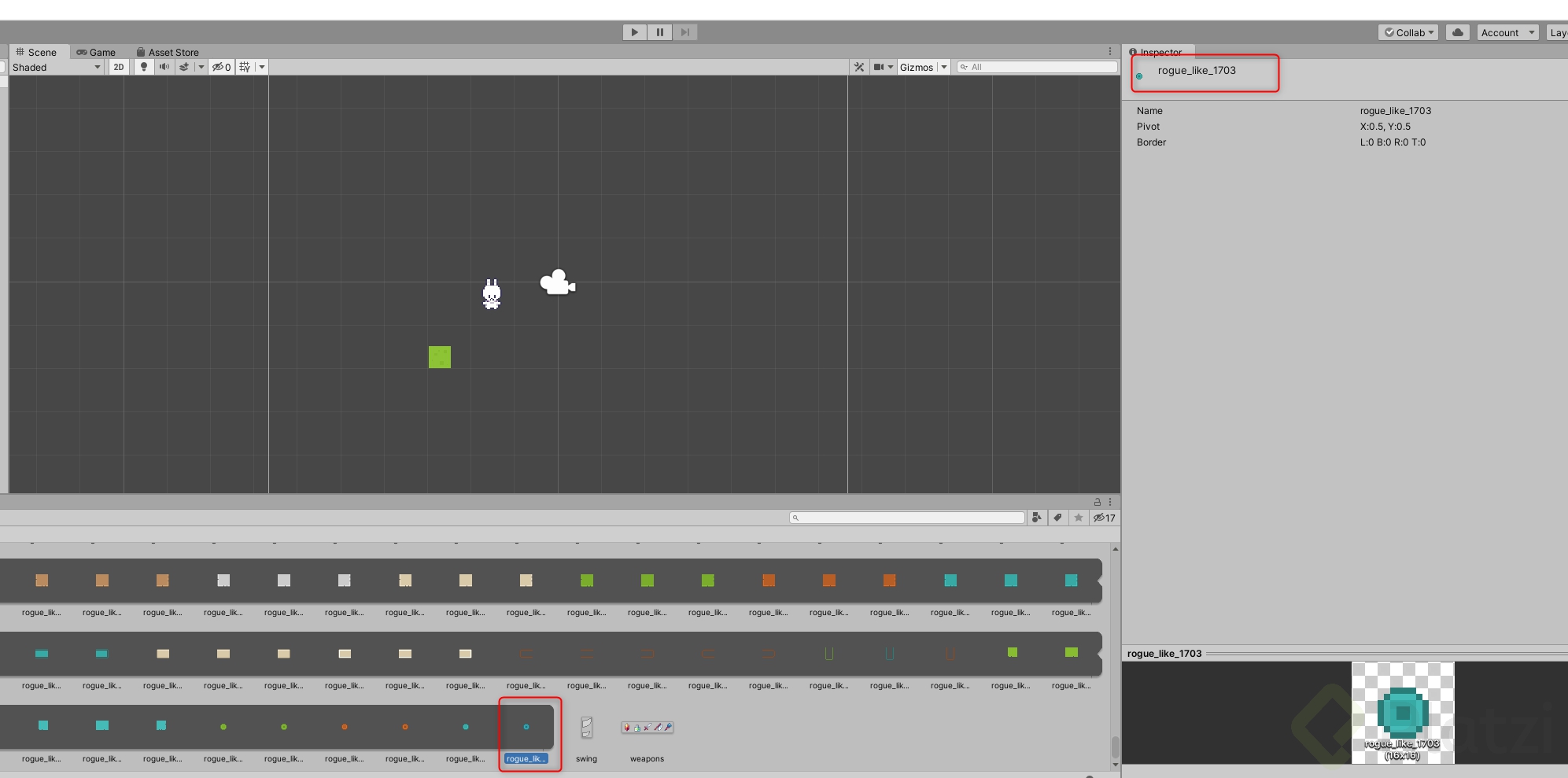Click the Project panel scrollbar thumb
The image size is (1568, 778).
coord(1115,746)
